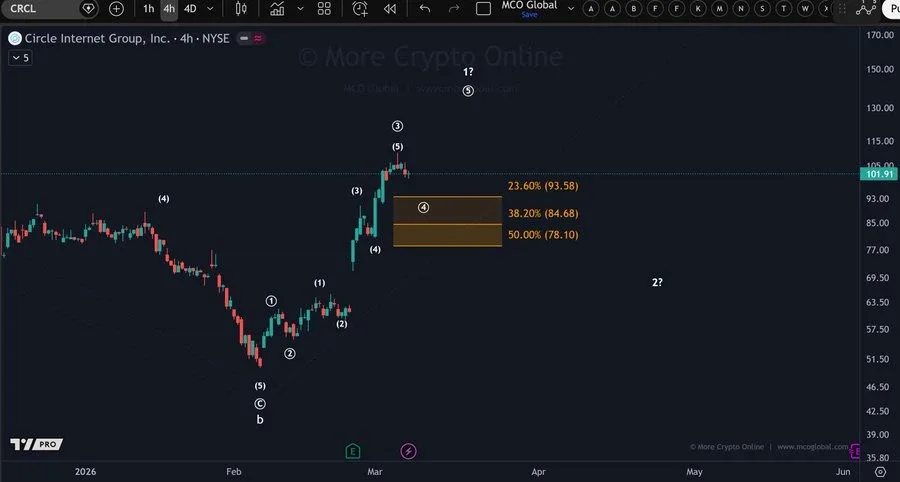Open the line path drawing tool icon
Viewport: 900px width, 482px height.
(x=866, y=9)
